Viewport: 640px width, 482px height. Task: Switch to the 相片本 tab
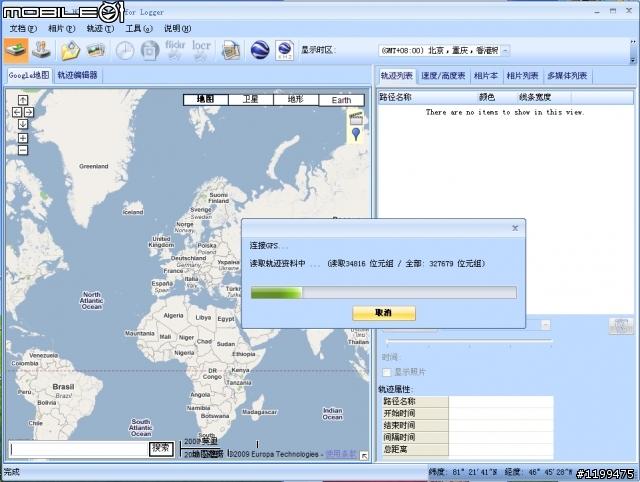point(486,76)
